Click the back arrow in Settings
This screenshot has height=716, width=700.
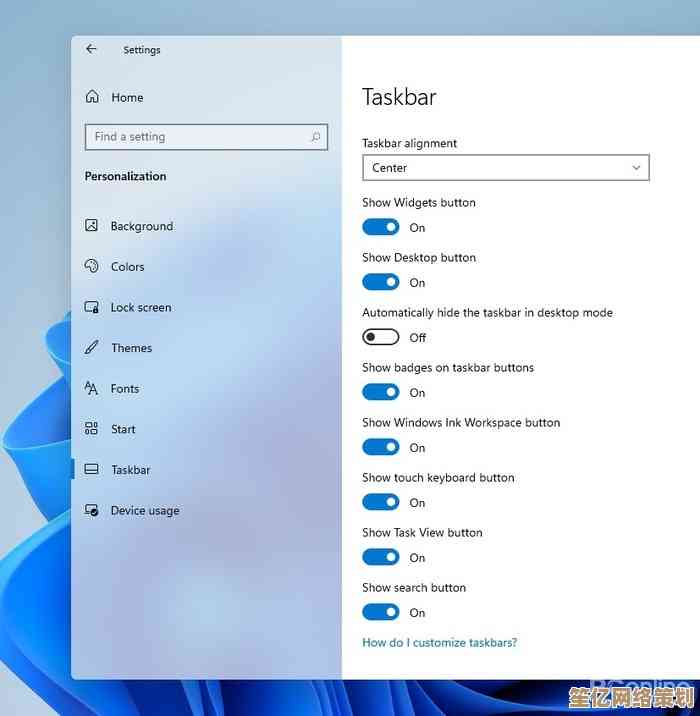[91, 49]
